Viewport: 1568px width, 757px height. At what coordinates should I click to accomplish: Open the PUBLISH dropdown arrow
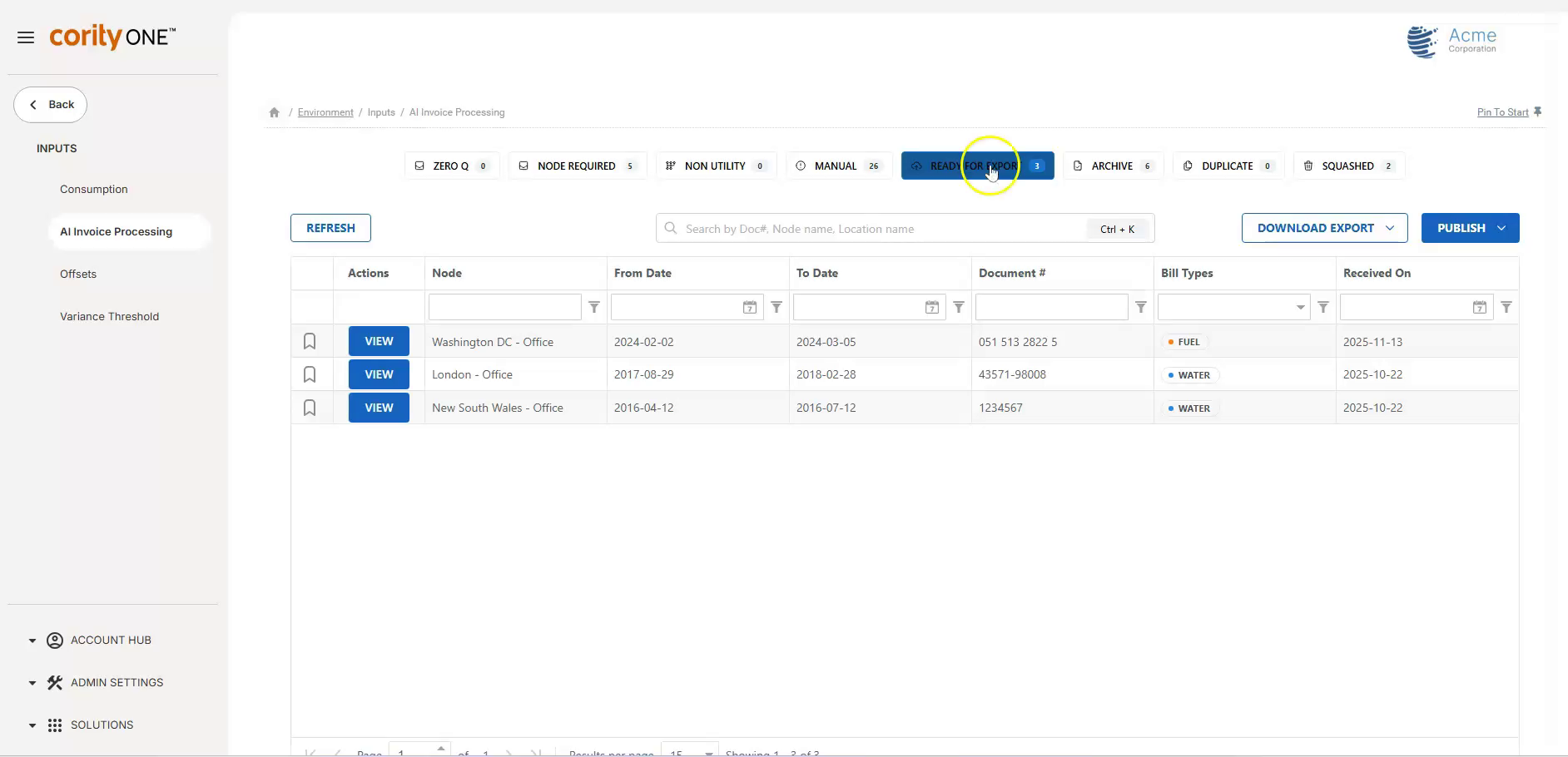(1501, 227)
